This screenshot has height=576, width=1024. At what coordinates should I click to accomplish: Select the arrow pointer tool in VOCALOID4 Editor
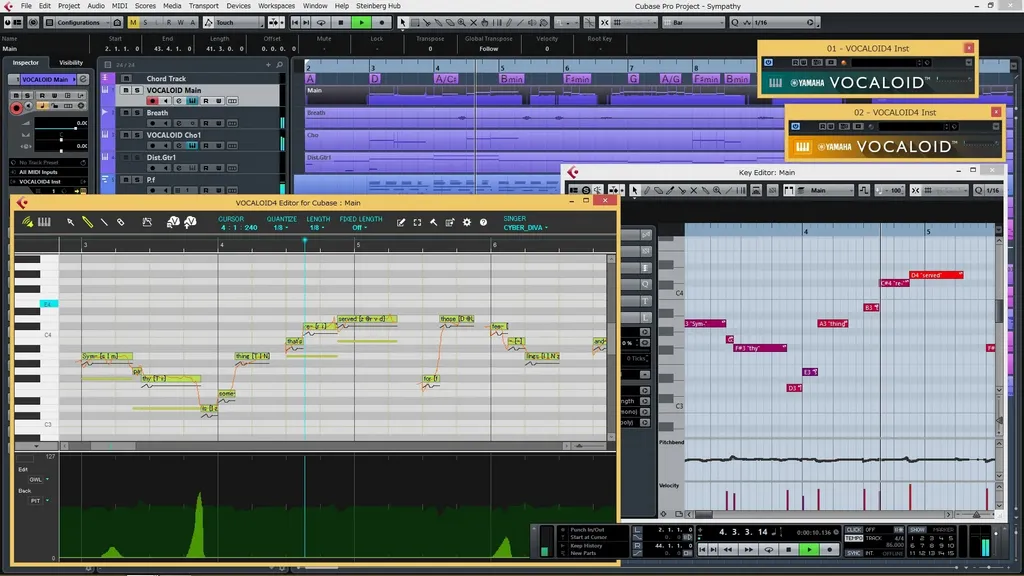(x=71, y=223)
